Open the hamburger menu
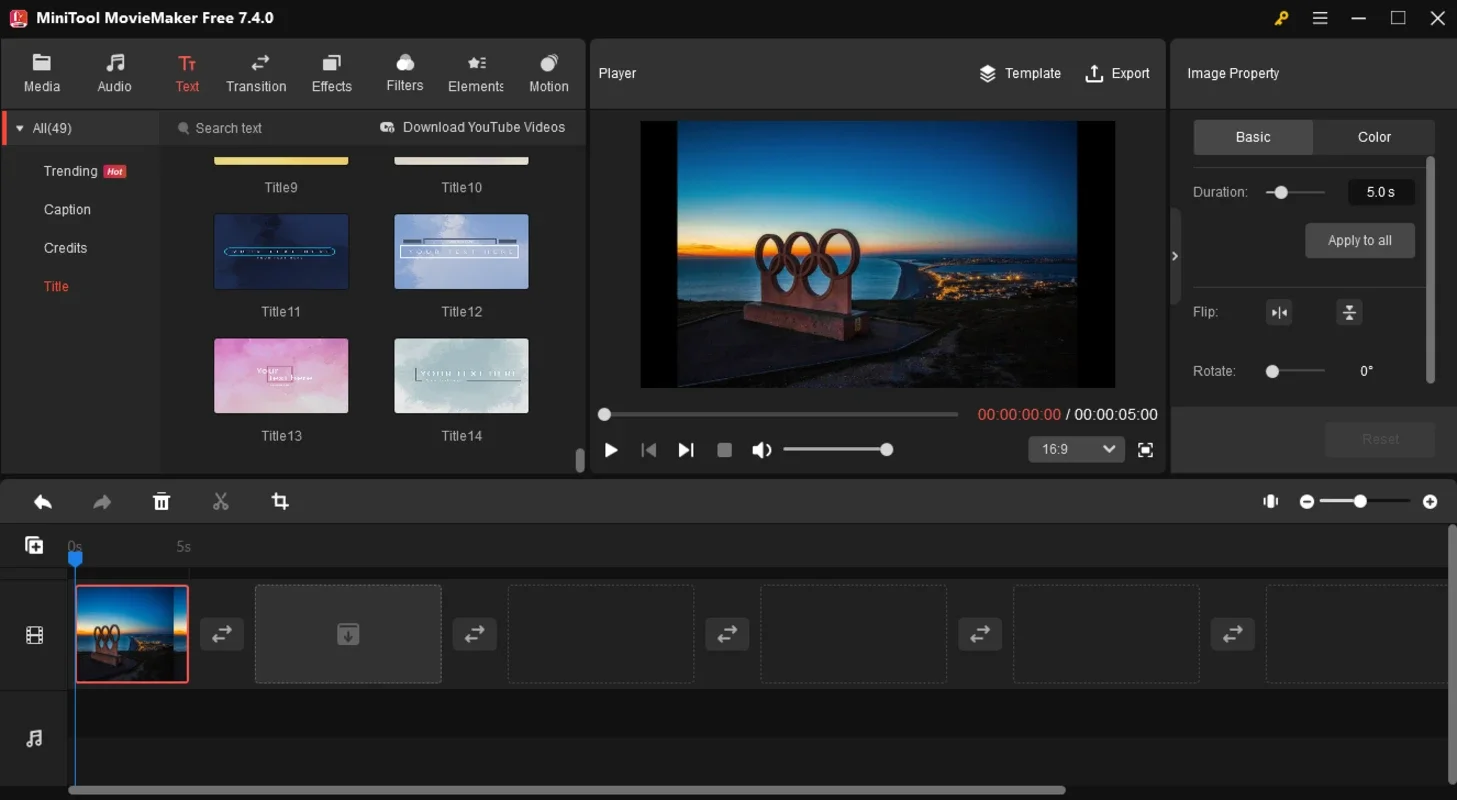Screen dimensions: 1457x800 pos(1320,18)
